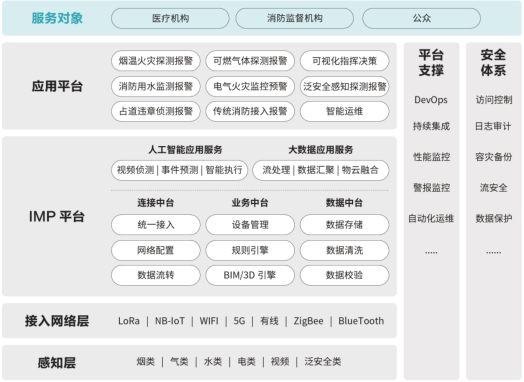Image resolution: width=524 pixels, height=382 pixels.
Task: Select the 消防监督机构 pill
Action: coord(294,18)
